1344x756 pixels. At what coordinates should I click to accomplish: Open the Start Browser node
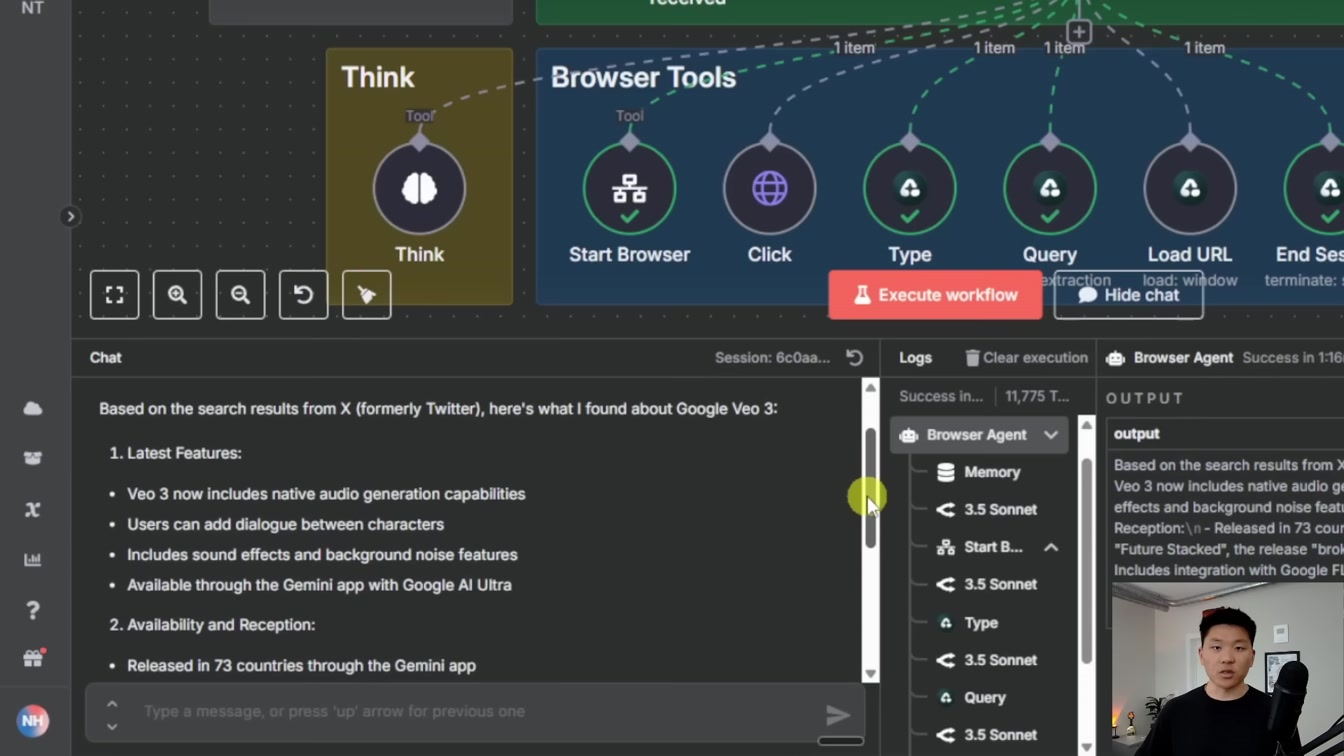tap(629, 189)
